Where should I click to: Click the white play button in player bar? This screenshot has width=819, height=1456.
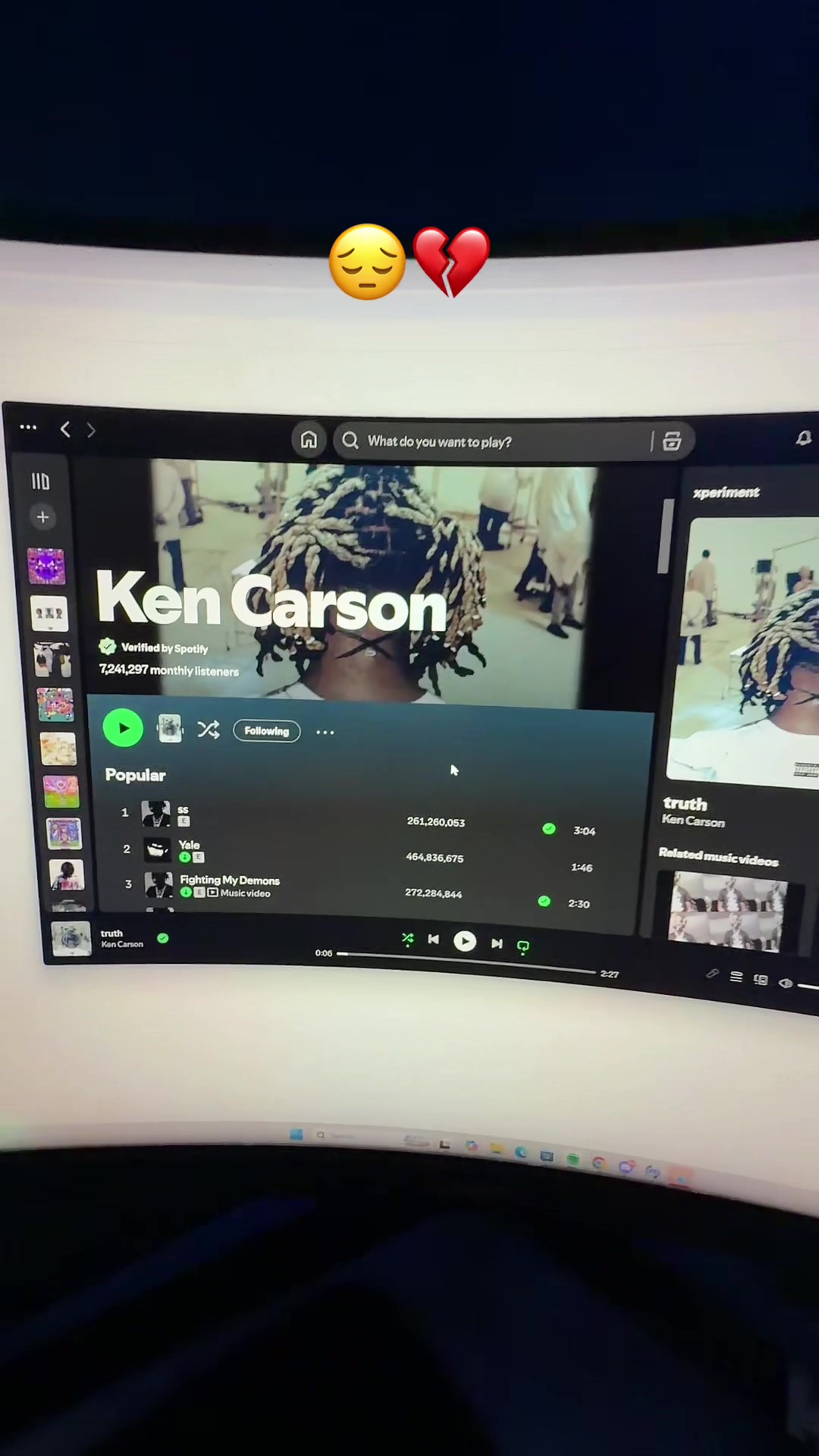465,941
